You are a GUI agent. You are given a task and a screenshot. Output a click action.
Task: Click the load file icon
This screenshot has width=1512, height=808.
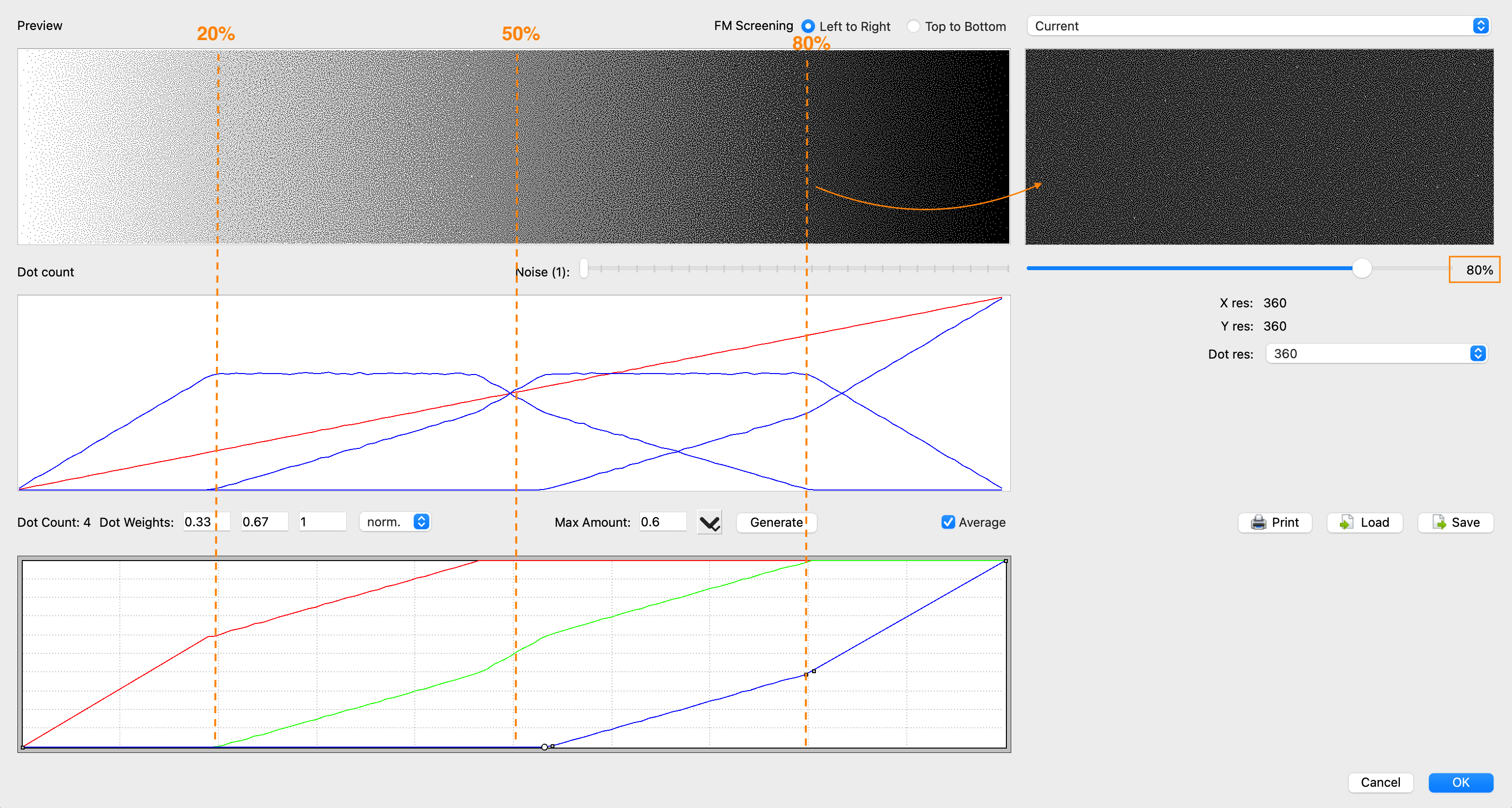[x=1347, y=522]
